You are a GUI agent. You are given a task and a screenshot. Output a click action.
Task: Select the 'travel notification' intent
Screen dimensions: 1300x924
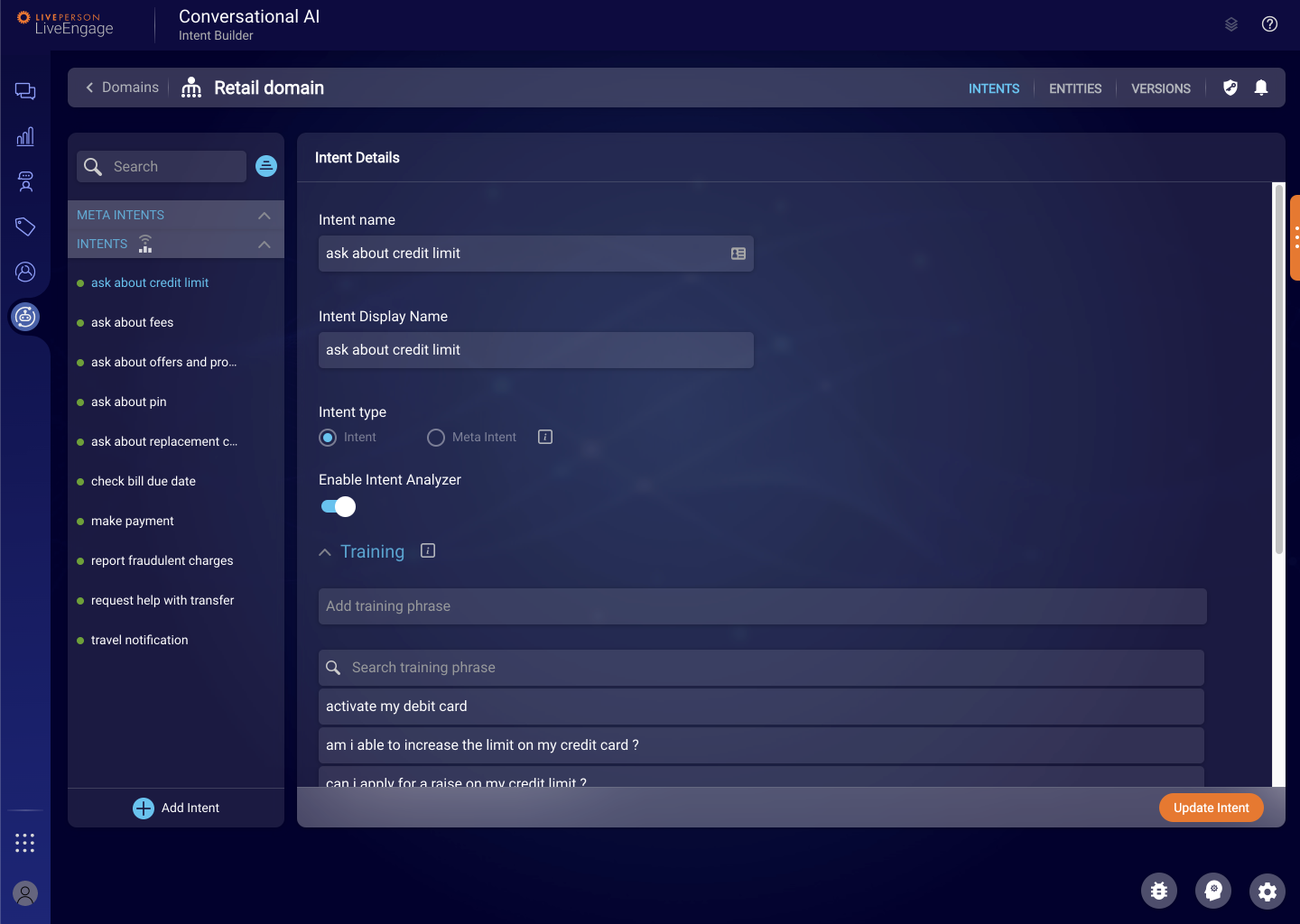tap(140, 640)
